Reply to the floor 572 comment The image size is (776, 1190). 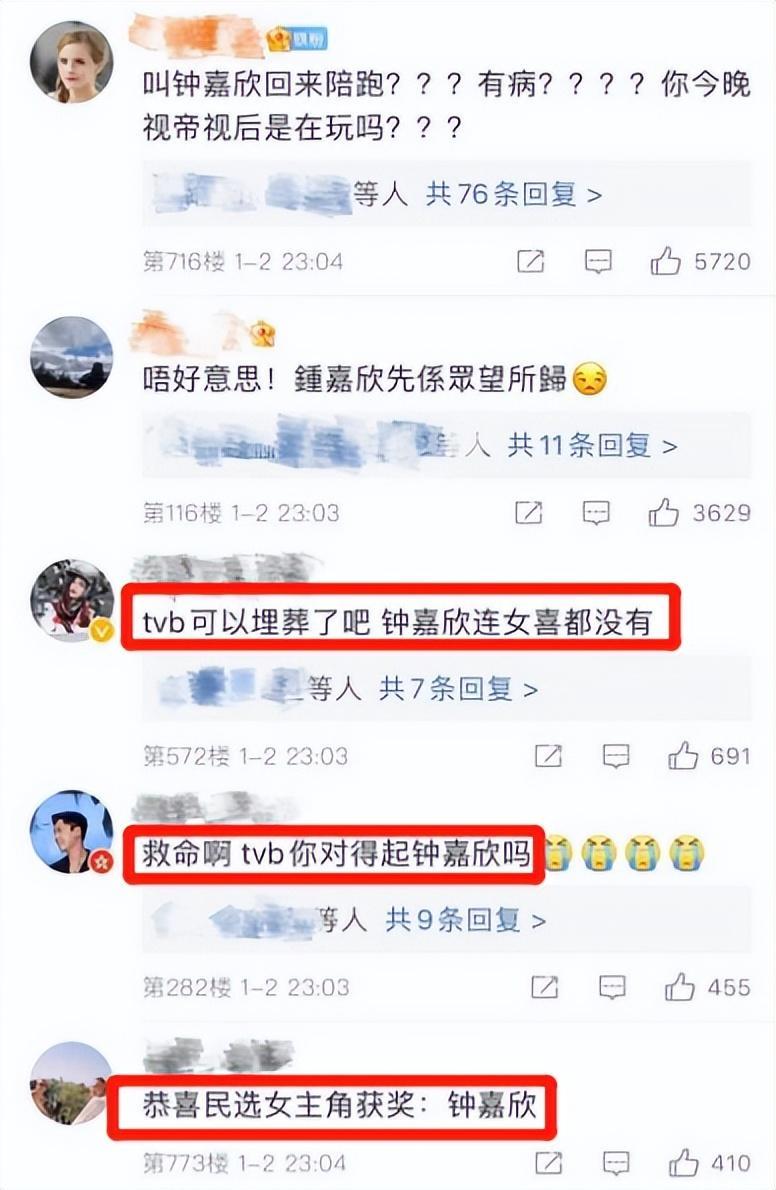616,756
